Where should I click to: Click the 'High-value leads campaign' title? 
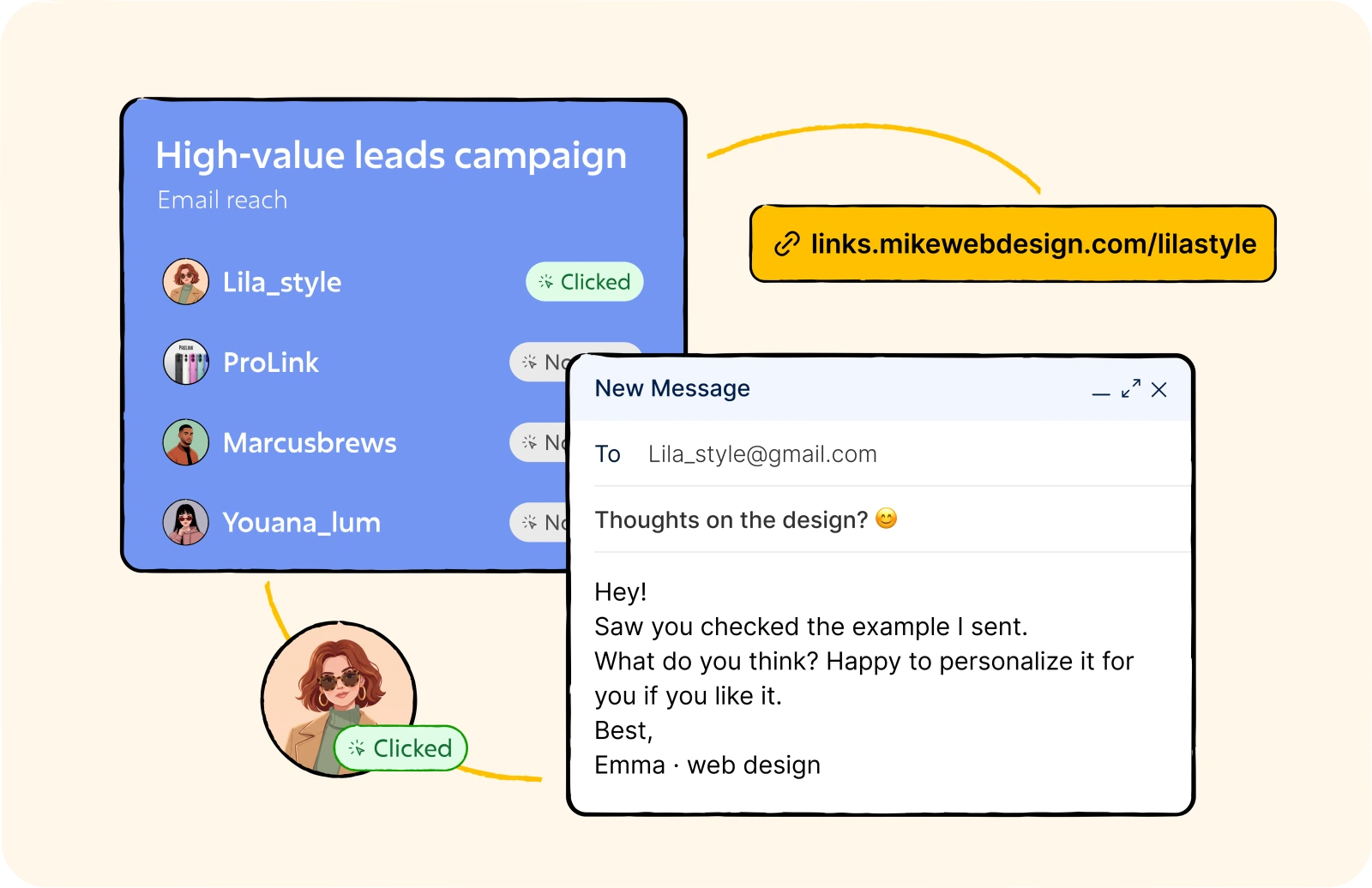click(391, 156)
